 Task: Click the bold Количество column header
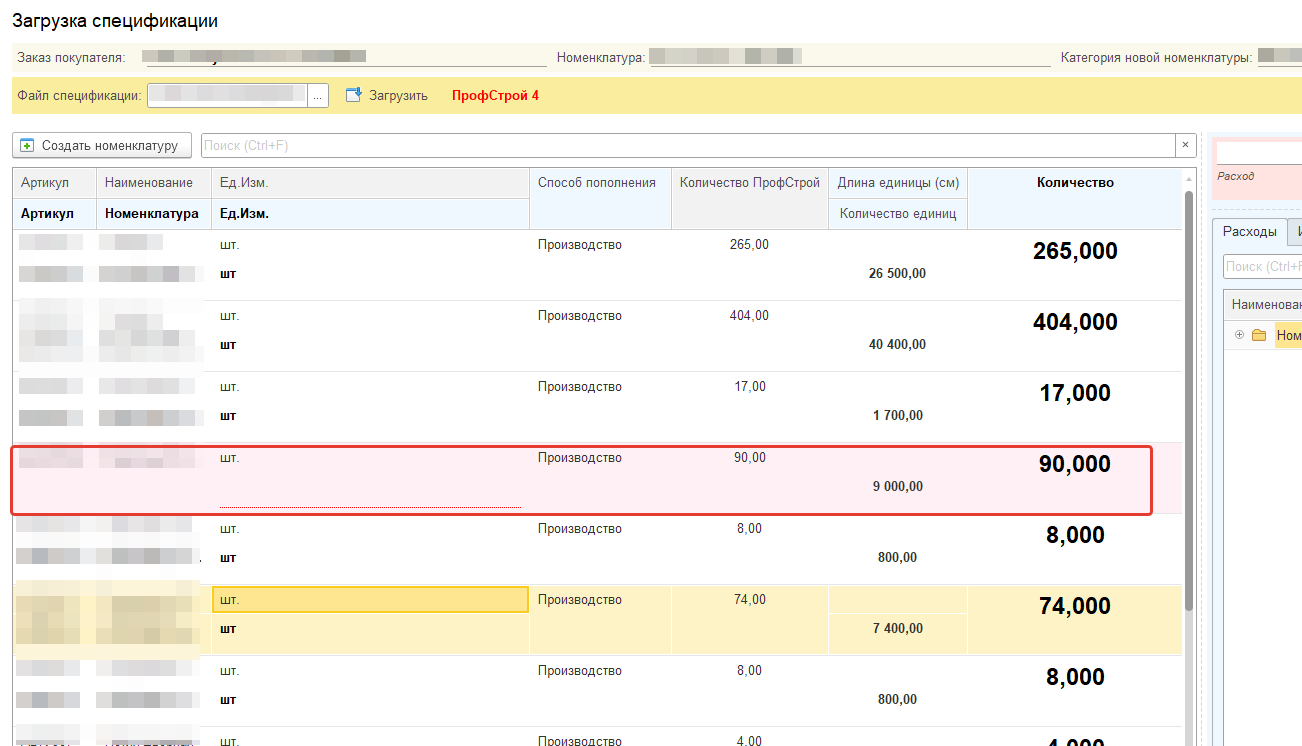(1075, 182)
